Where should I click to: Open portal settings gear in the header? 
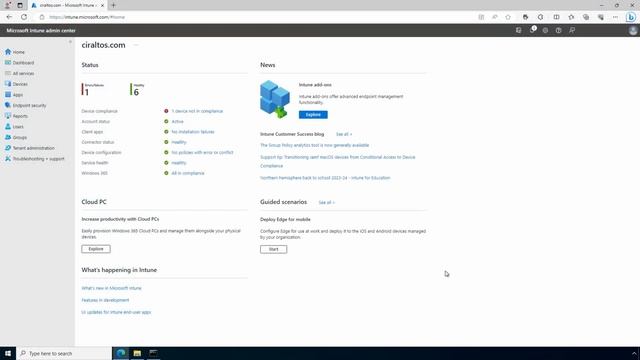point(545,30)
